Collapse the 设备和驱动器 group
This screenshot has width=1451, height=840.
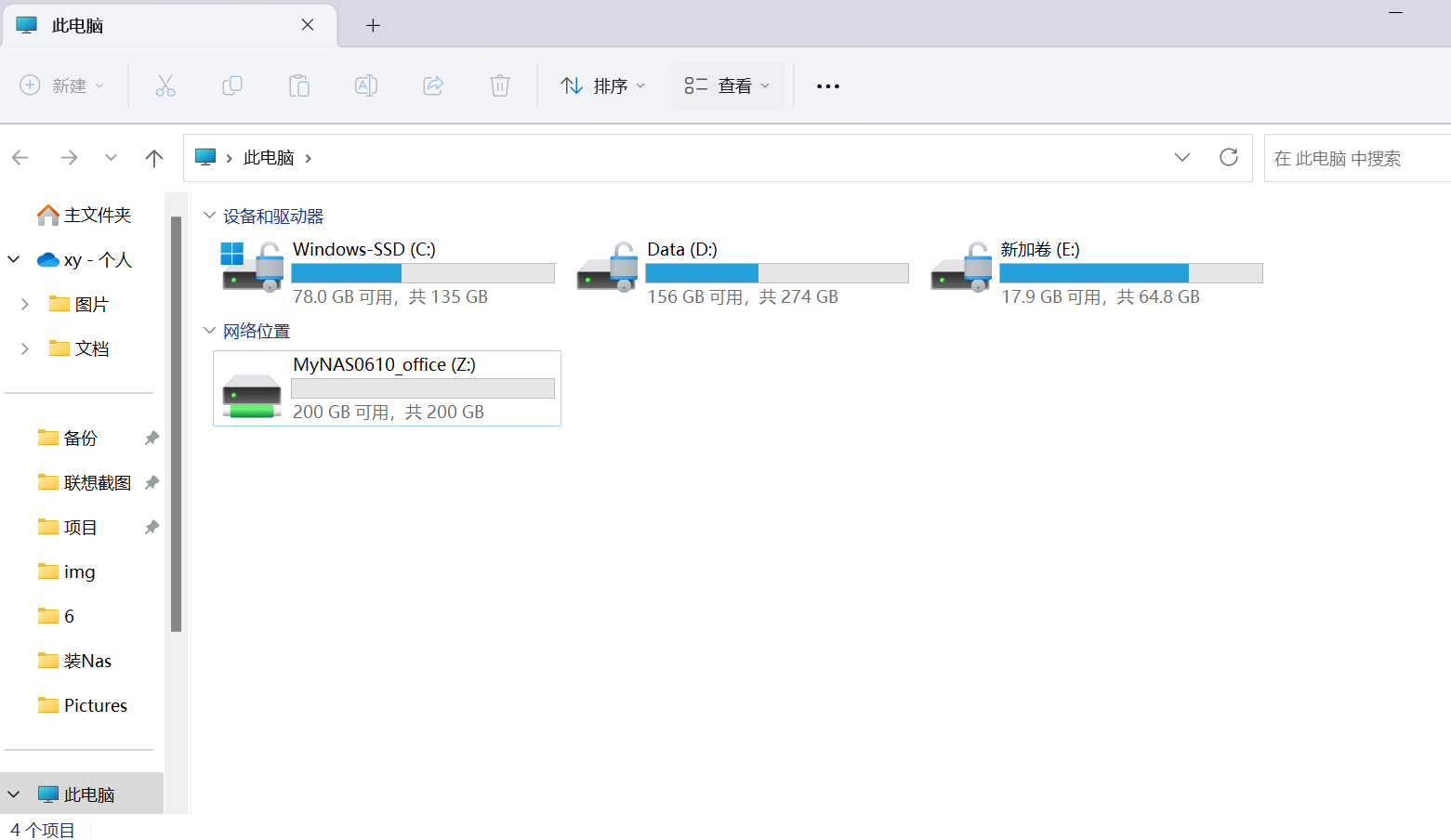click(210, 216)
